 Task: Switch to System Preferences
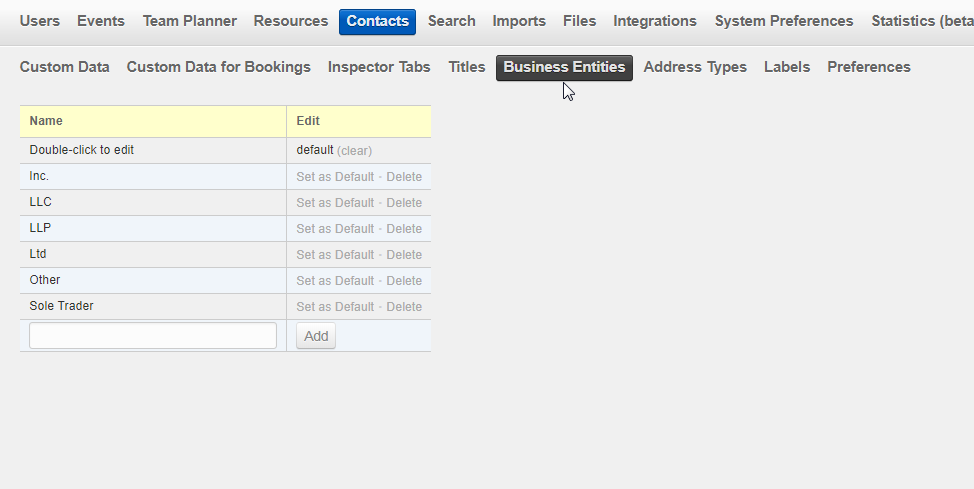pos(784,21)
